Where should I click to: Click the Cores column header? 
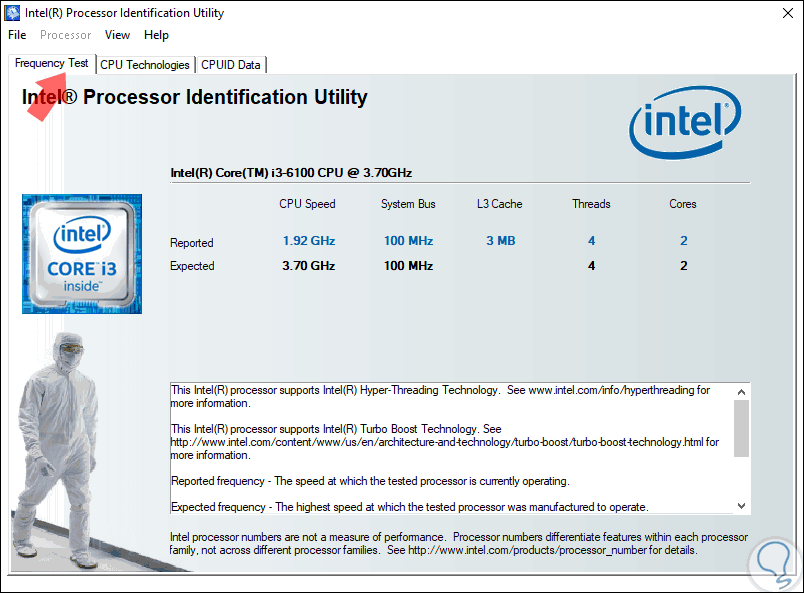click(x=682, y=204)
